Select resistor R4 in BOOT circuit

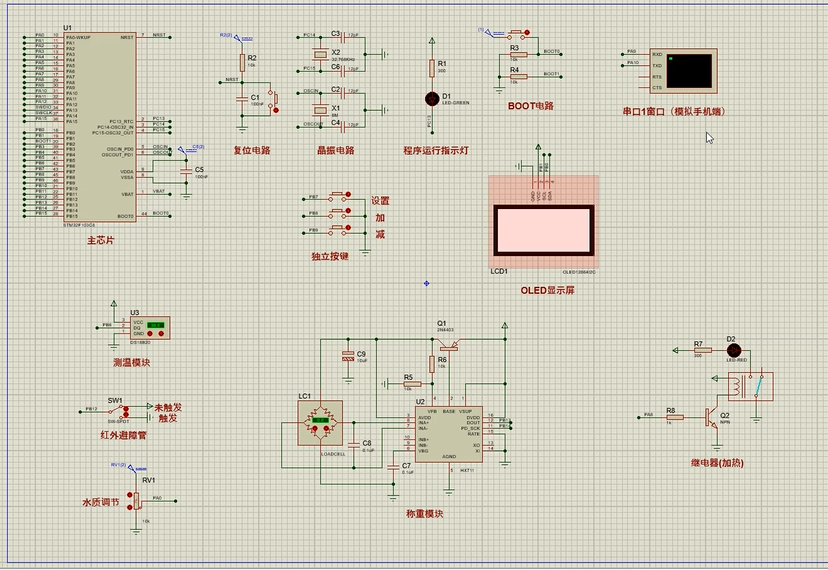[x=518, y=76]
